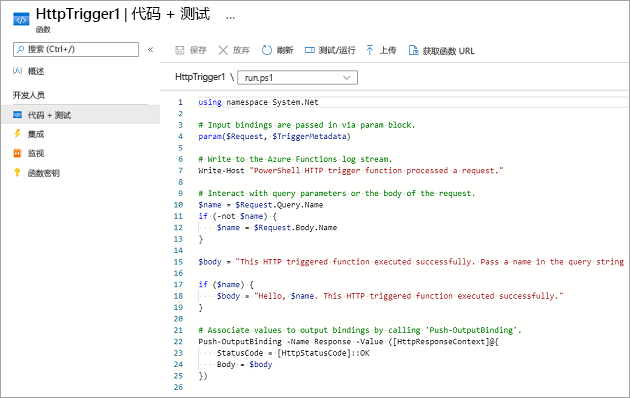
Task: Click the Save (保存) toolbar button
Action: pyautogui.click(x=191, y=50)
